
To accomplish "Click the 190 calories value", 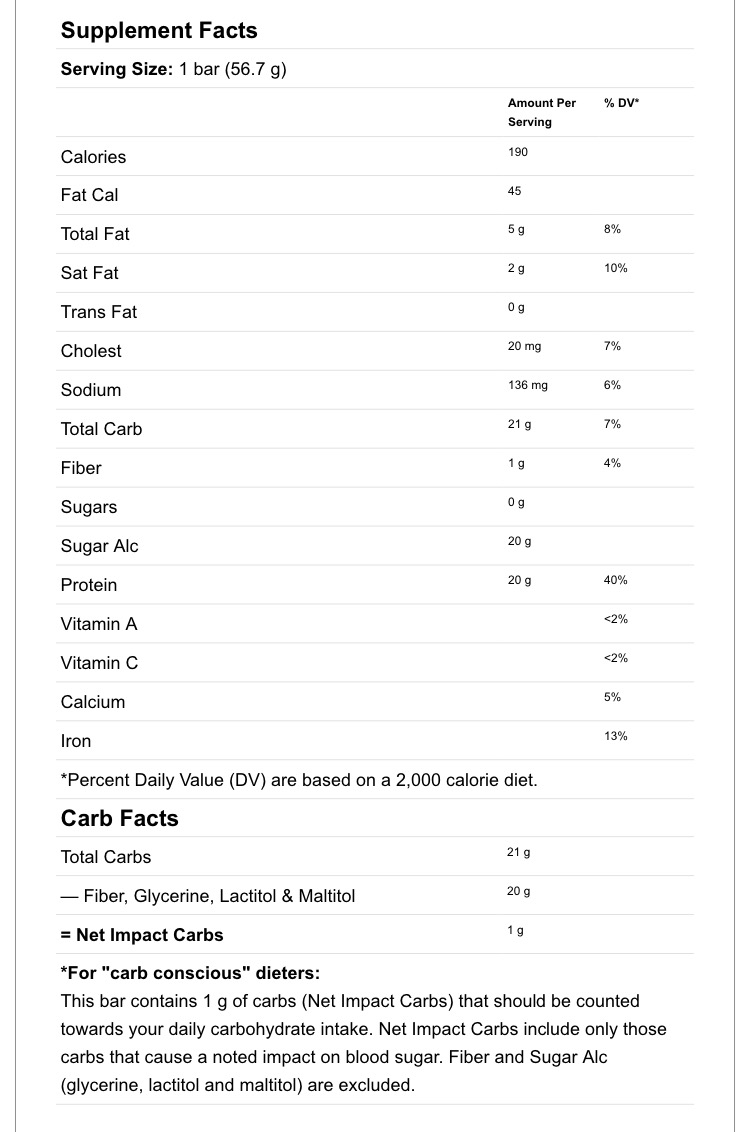I will (518, 152).
